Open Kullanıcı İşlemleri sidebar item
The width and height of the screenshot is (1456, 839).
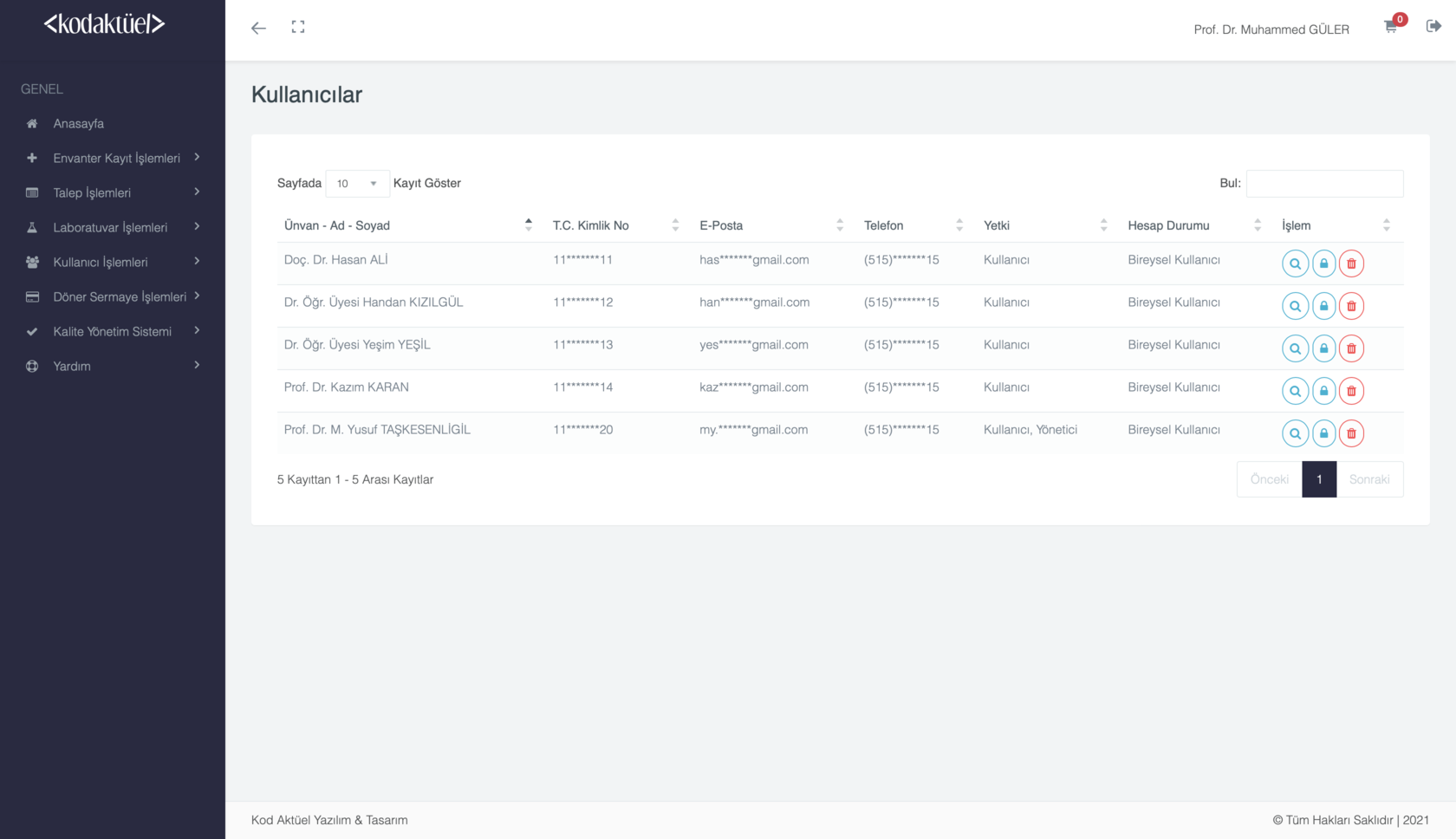pyautogui.click(x=101, y=262)
